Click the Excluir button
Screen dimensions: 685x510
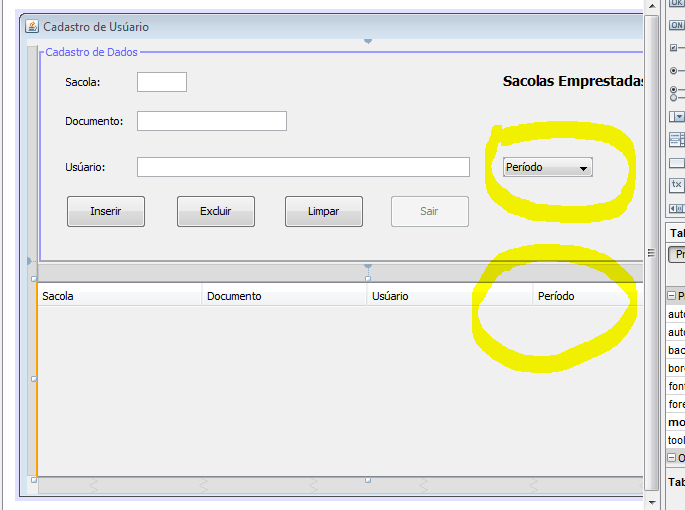216,212
